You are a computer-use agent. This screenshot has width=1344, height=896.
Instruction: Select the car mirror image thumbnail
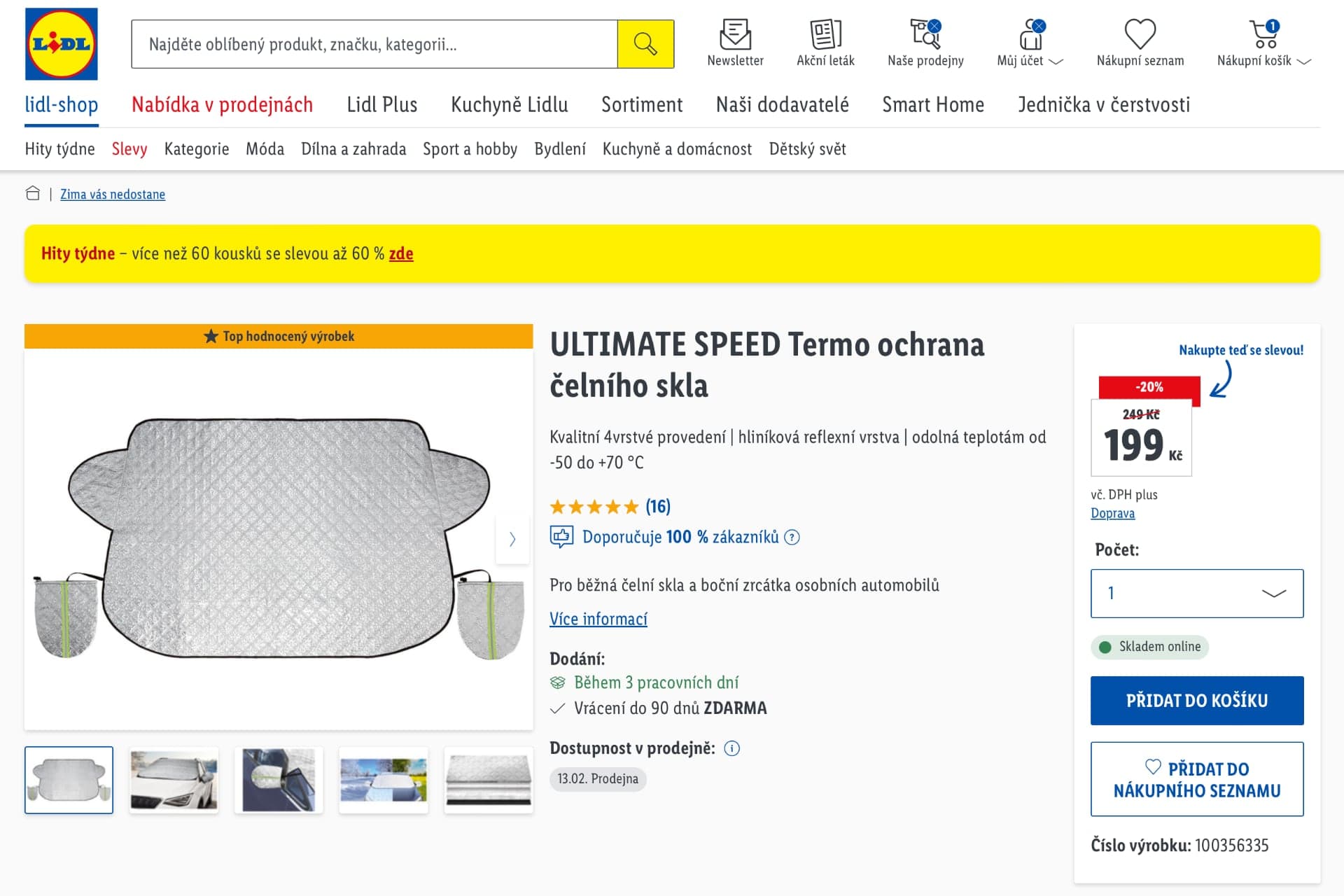coord(278,779)
